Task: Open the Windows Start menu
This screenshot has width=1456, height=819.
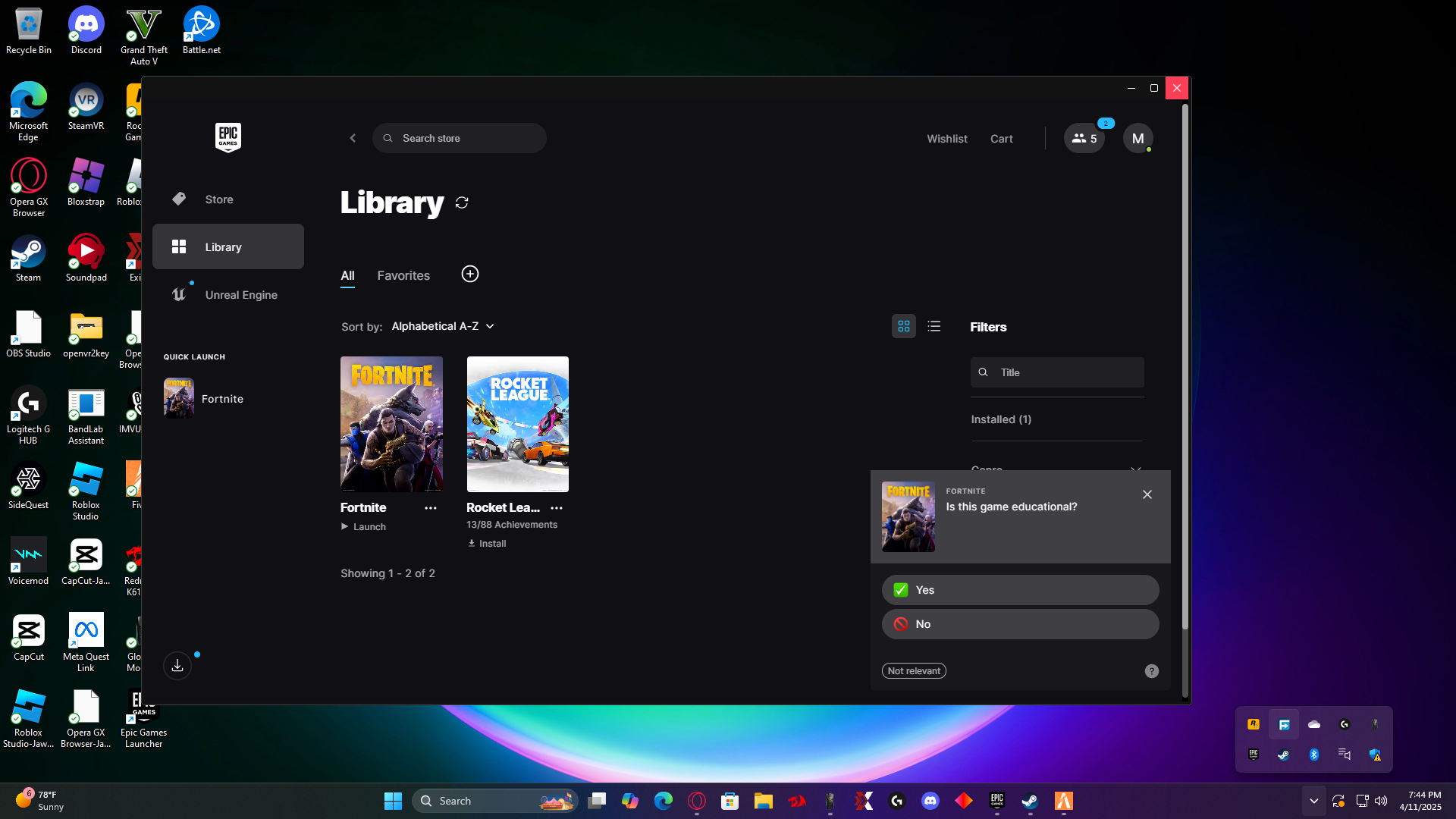Action: pos(393,801)
